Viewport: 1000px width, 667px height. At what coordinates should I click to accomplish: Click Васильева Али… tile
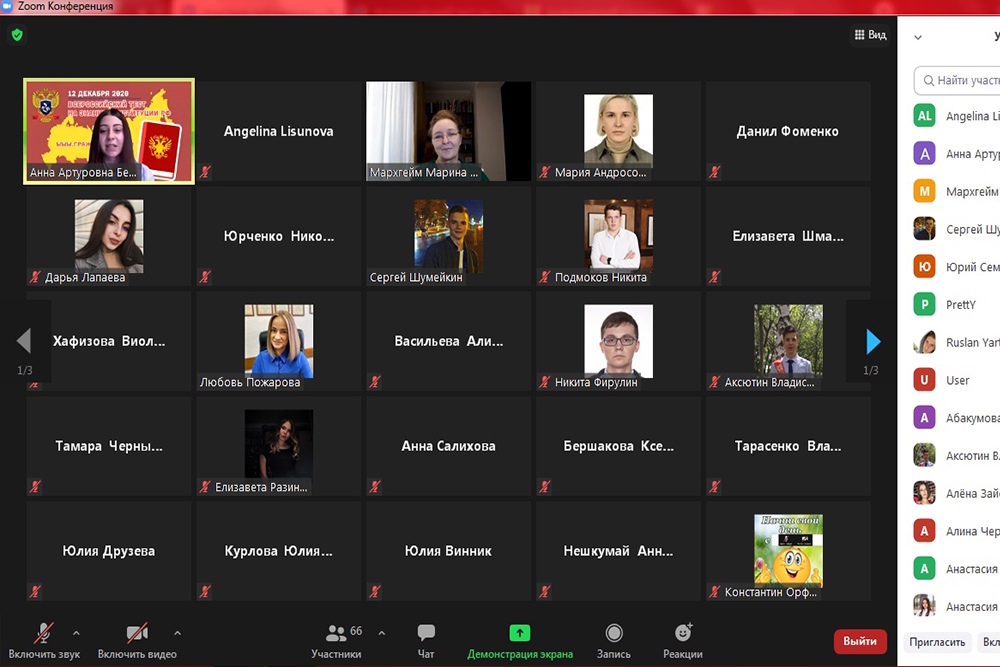click(x=448, y=341)
